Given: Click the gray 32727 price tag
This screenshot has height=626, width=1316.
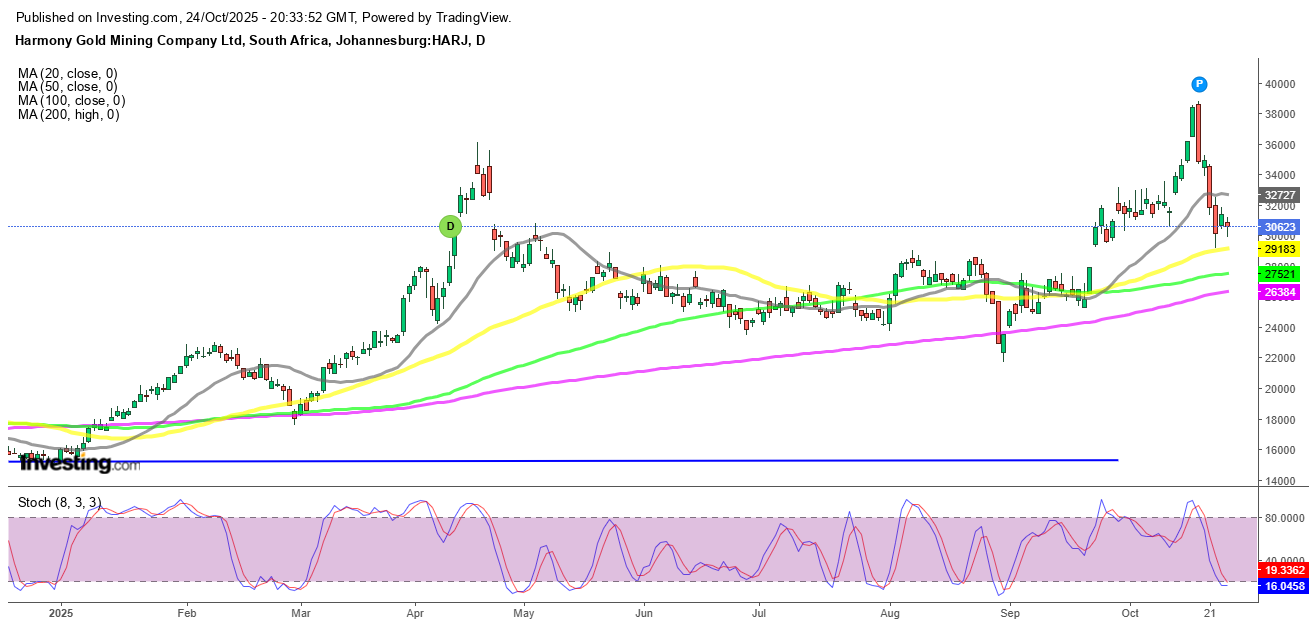Looking at the screenshot, I should click(1281, 195).
